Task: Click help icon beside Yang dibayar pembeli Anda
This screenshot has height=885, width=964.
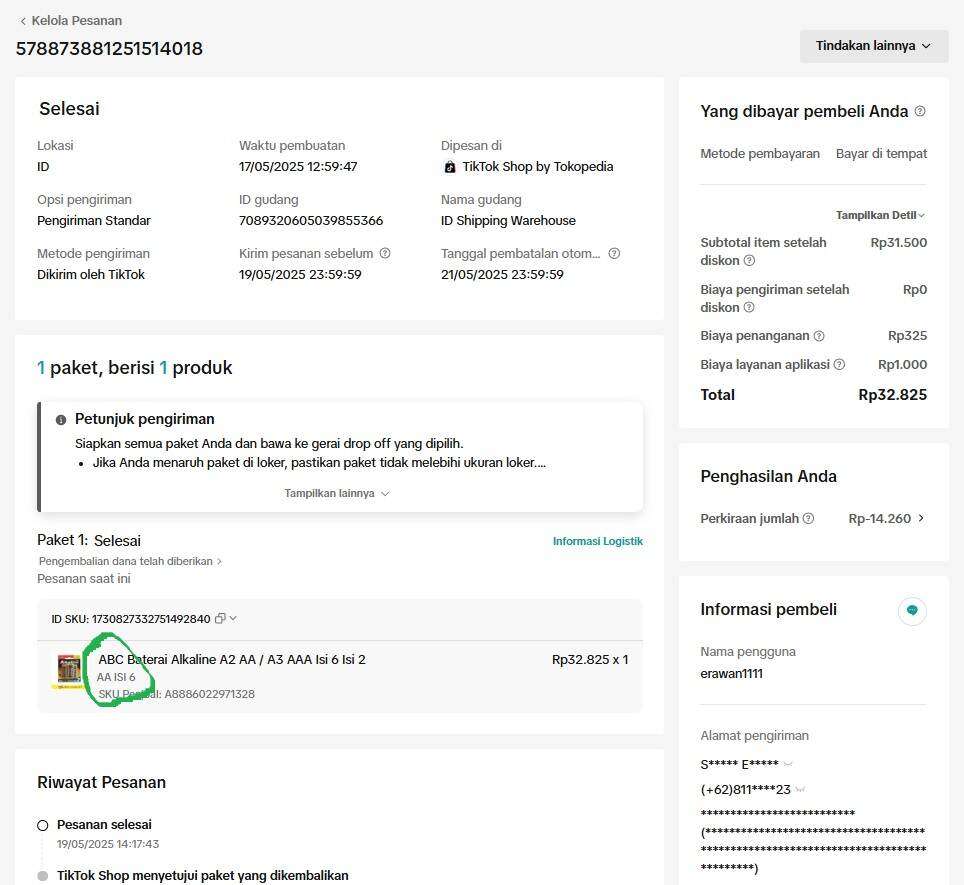Action: [x=920, y=111]
